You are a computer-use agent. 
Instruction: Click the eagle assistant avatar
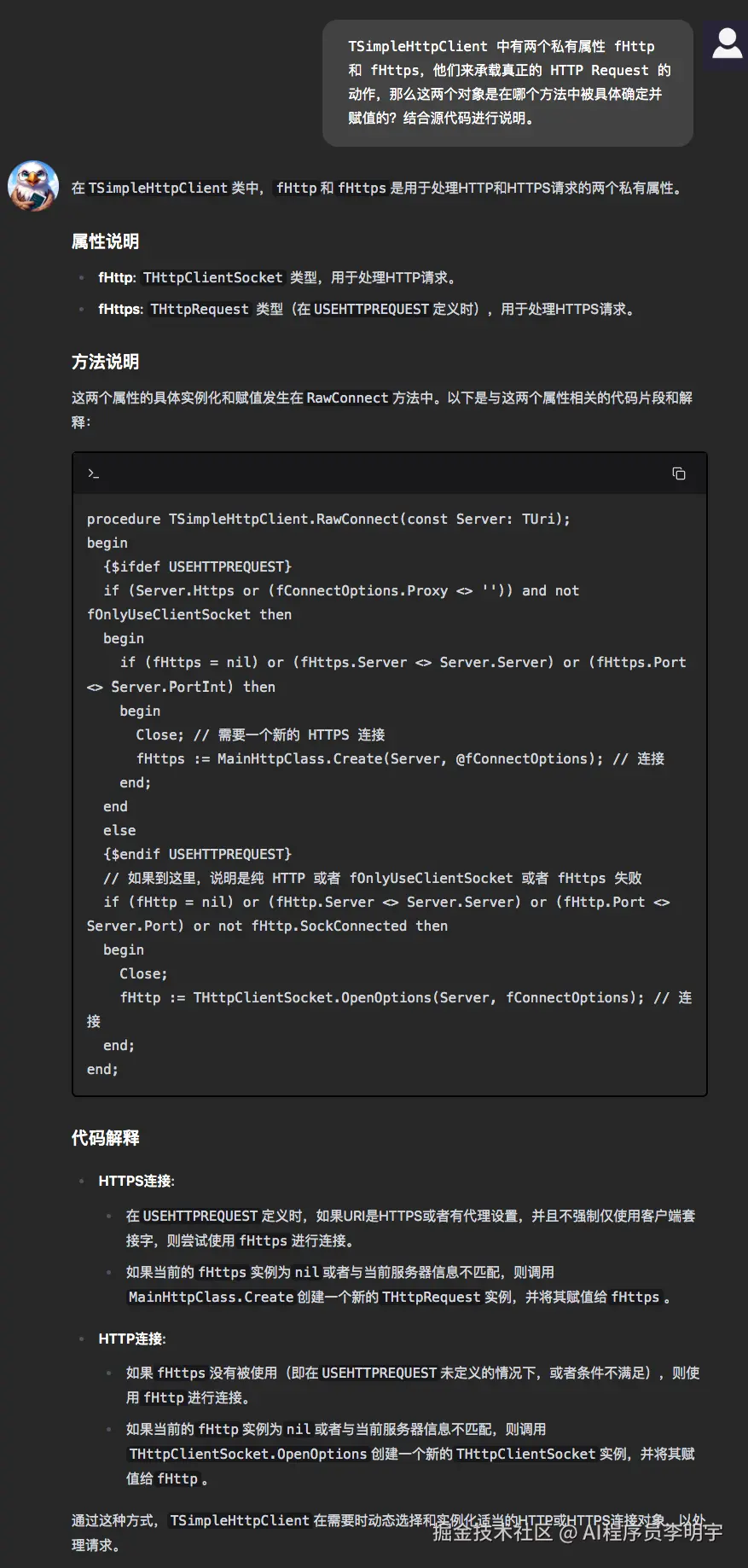pyautogui.click(x=33, y=186)
